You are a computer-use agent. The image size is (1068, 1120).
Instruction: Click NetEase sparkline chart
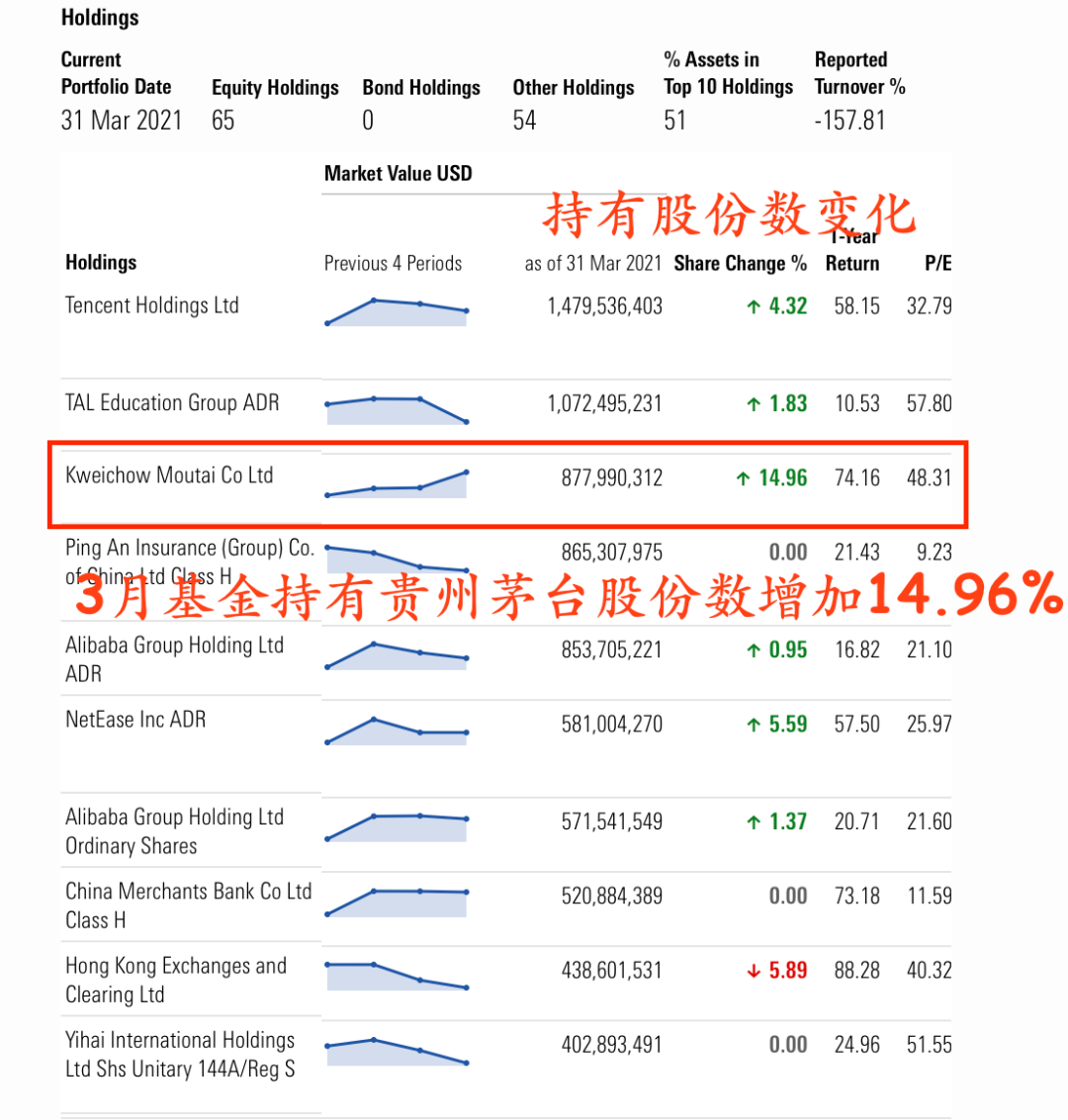tap(397, 731)
